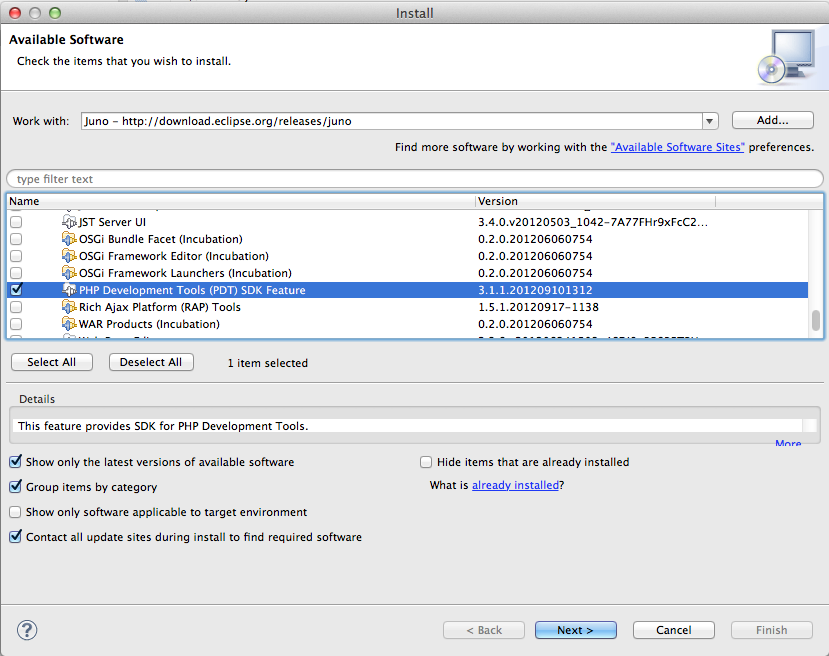Enable Hide items that are already installed

click(426, 462)
